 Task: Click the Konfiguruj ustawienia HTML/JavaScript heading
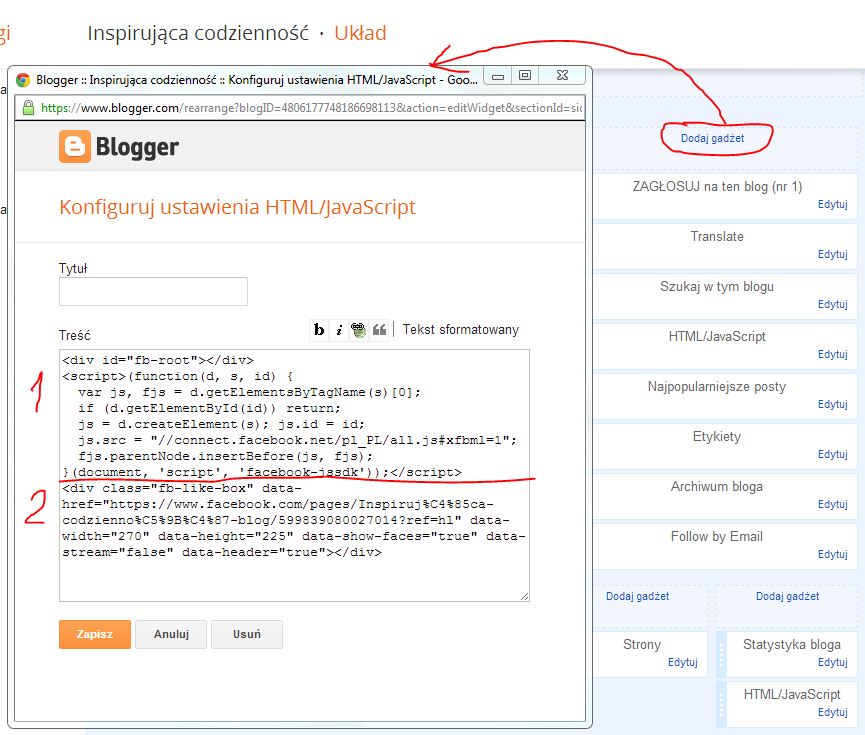point(237,207)
